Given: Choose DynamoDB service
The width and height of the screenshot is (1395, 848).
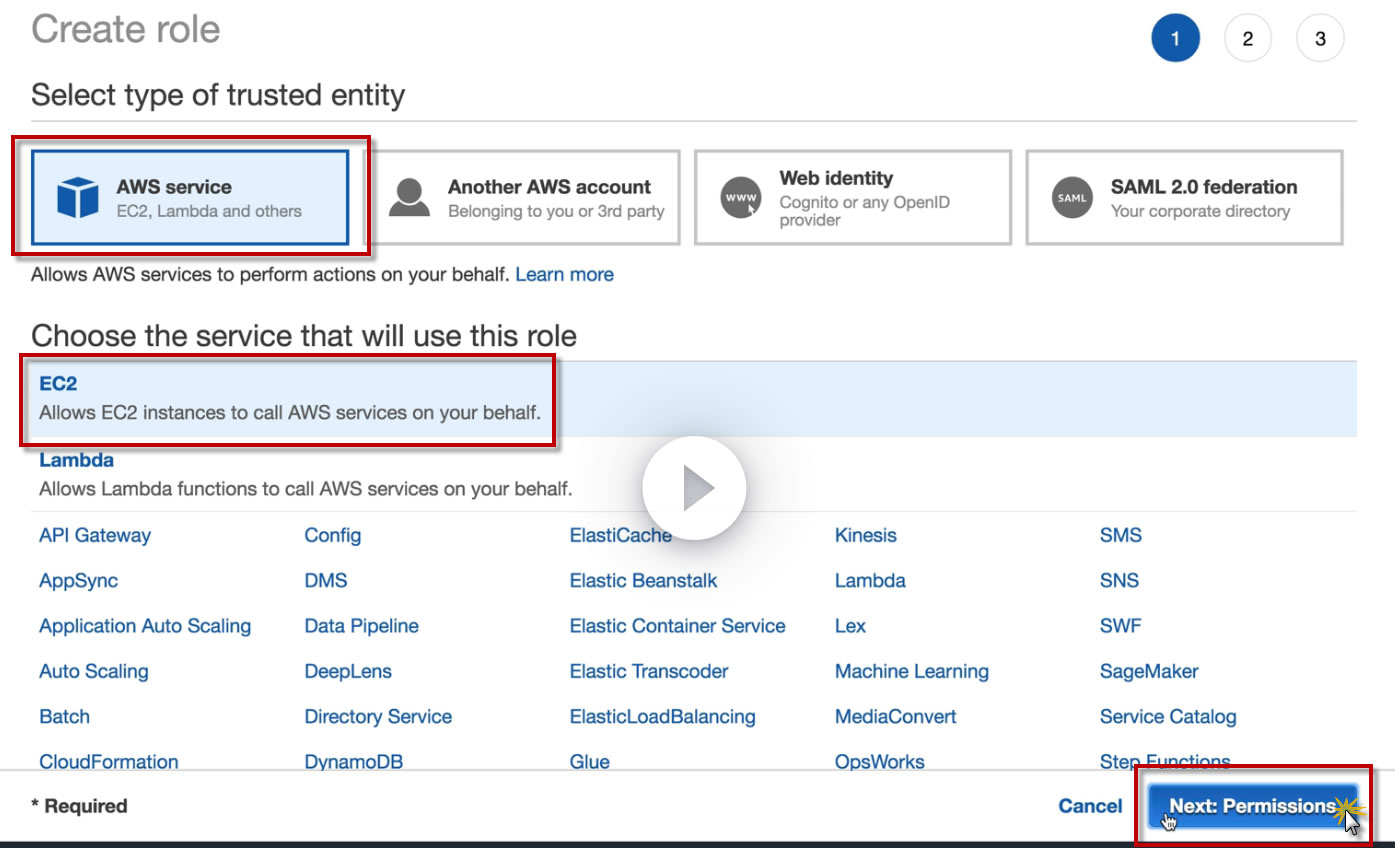Looking at the screenshot, I should [354, 762].
